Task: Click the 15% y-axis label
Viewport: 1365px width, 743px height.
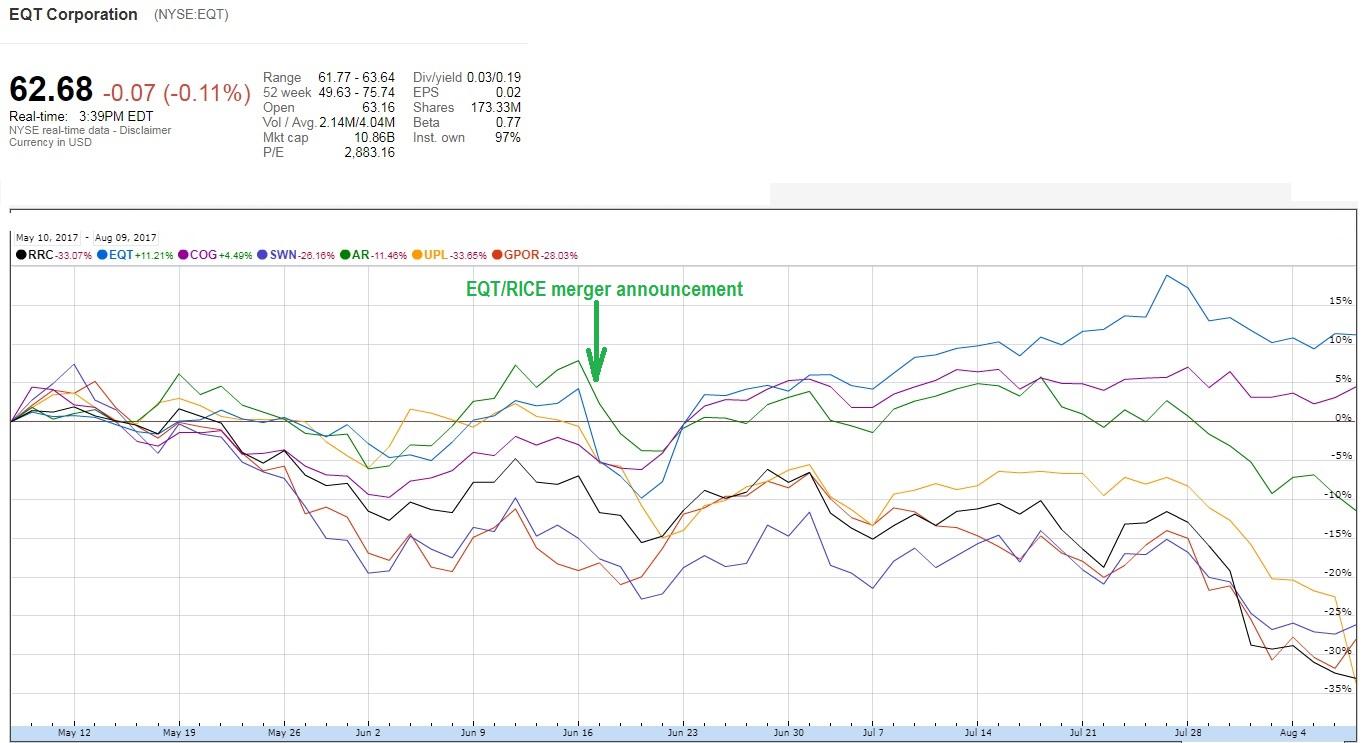Action: click(x=1340, y=301)
